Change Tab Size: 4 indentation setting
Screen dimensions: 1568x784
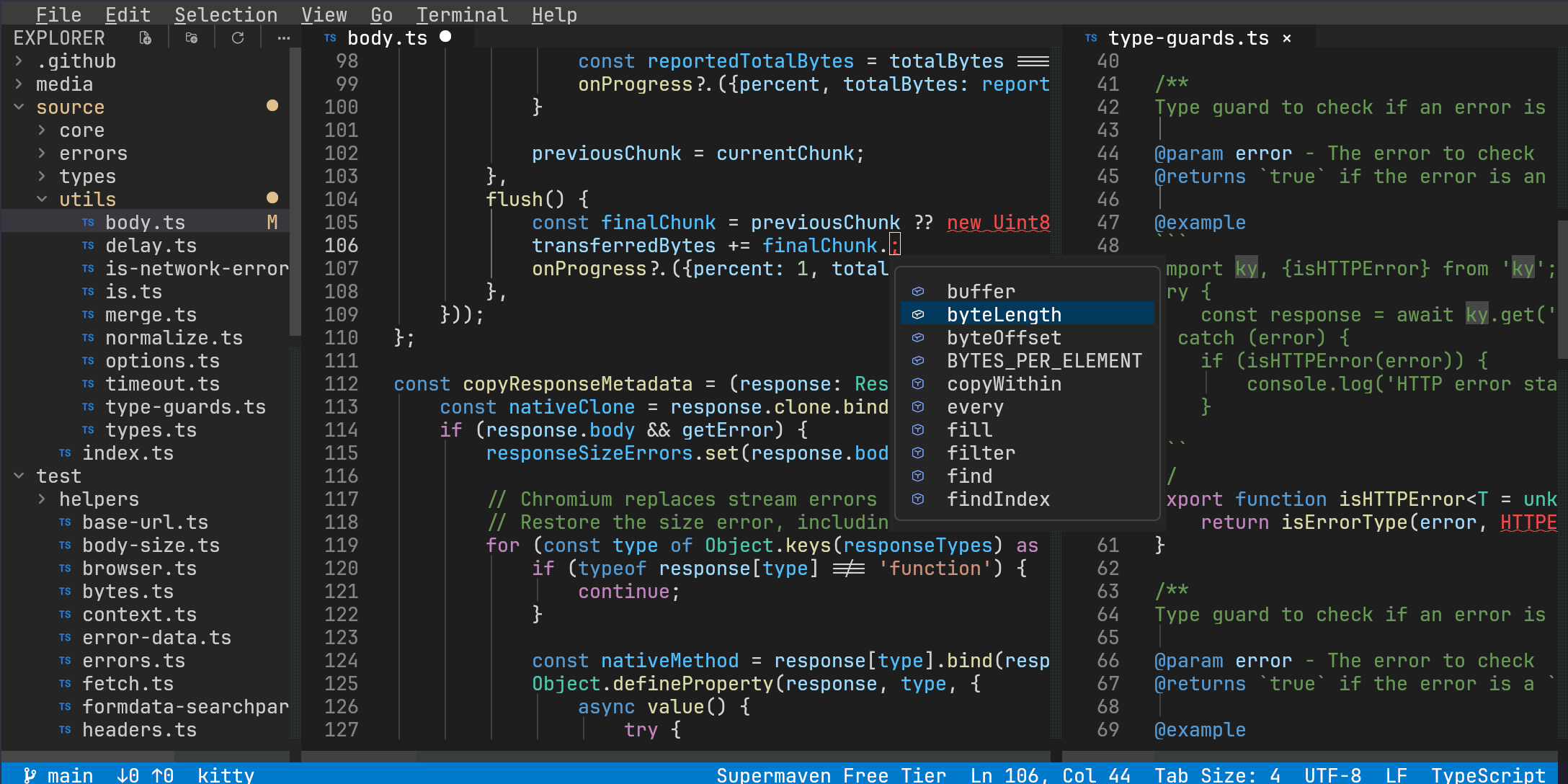[1217, 775]
